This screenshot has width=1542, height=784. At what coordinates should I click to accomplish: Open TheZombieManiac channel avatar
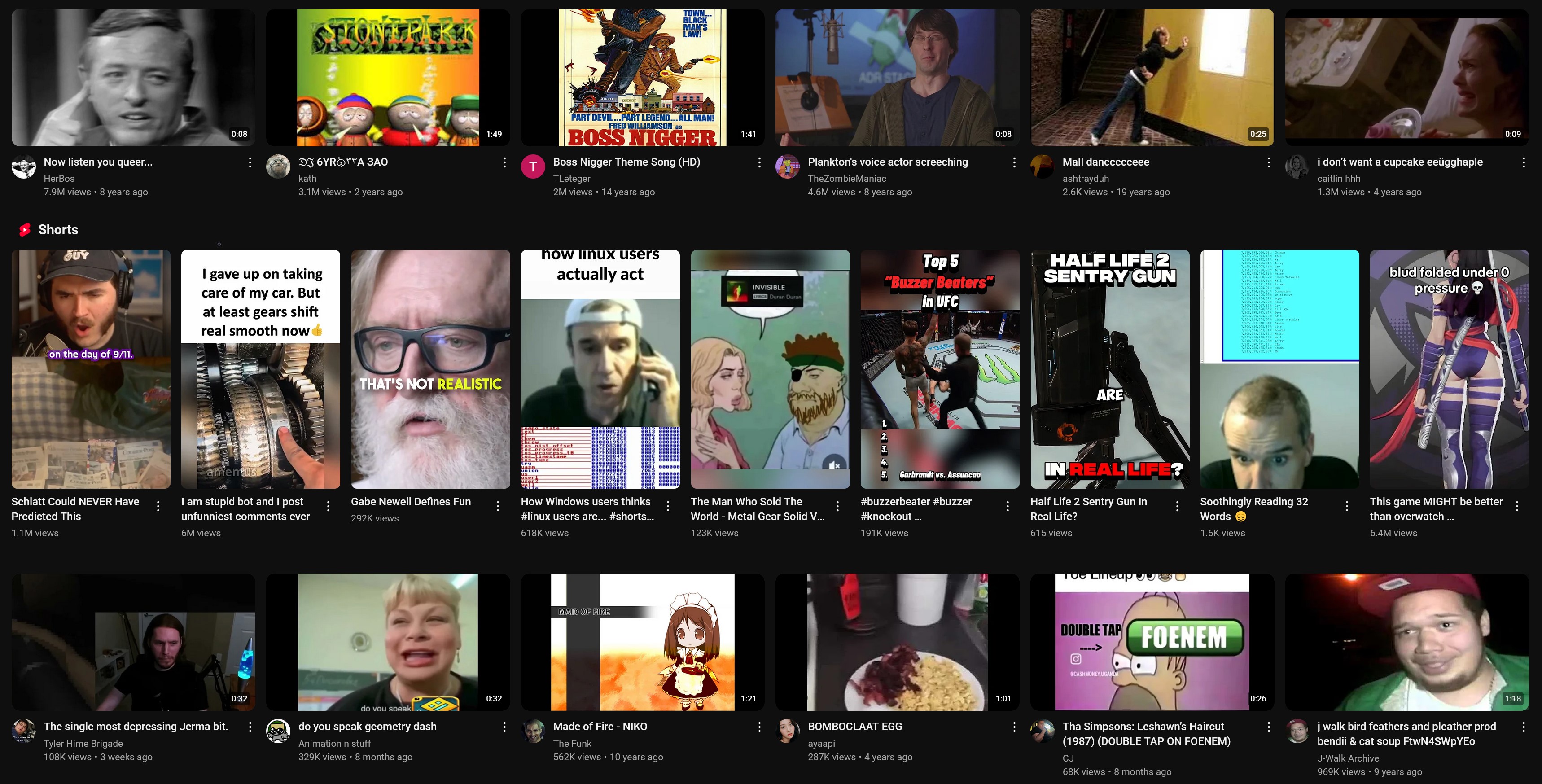tap(788, 166)
